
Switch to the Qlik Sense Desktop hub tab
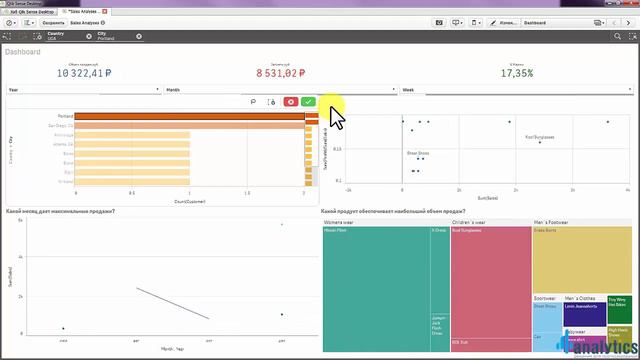(30, 12)
